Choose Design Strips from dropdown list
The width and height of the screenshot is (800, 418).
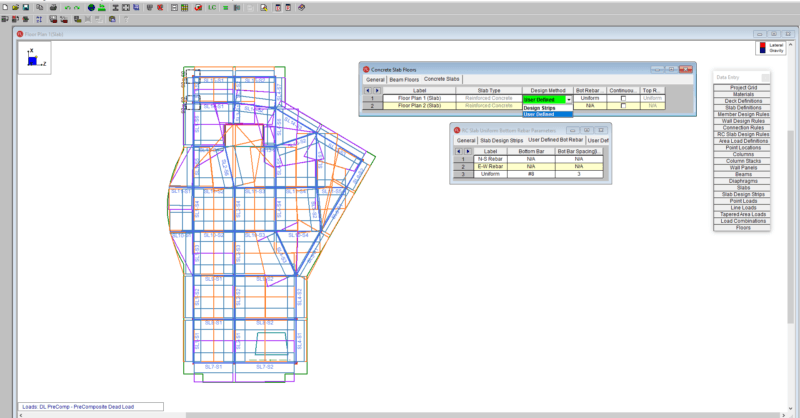pos(537,108)
